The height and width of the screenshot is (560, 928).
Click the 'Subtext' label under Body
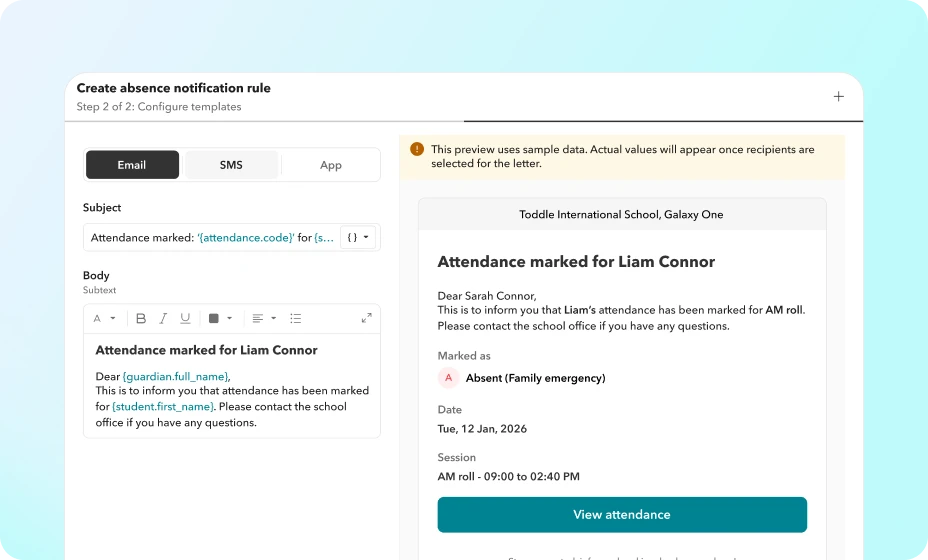(99, 290)
